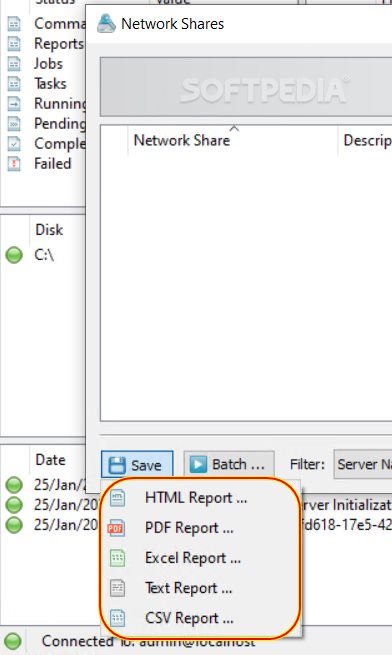392x655 pixels.
Task: Select the Pending status row
Action: pos(43,123)
